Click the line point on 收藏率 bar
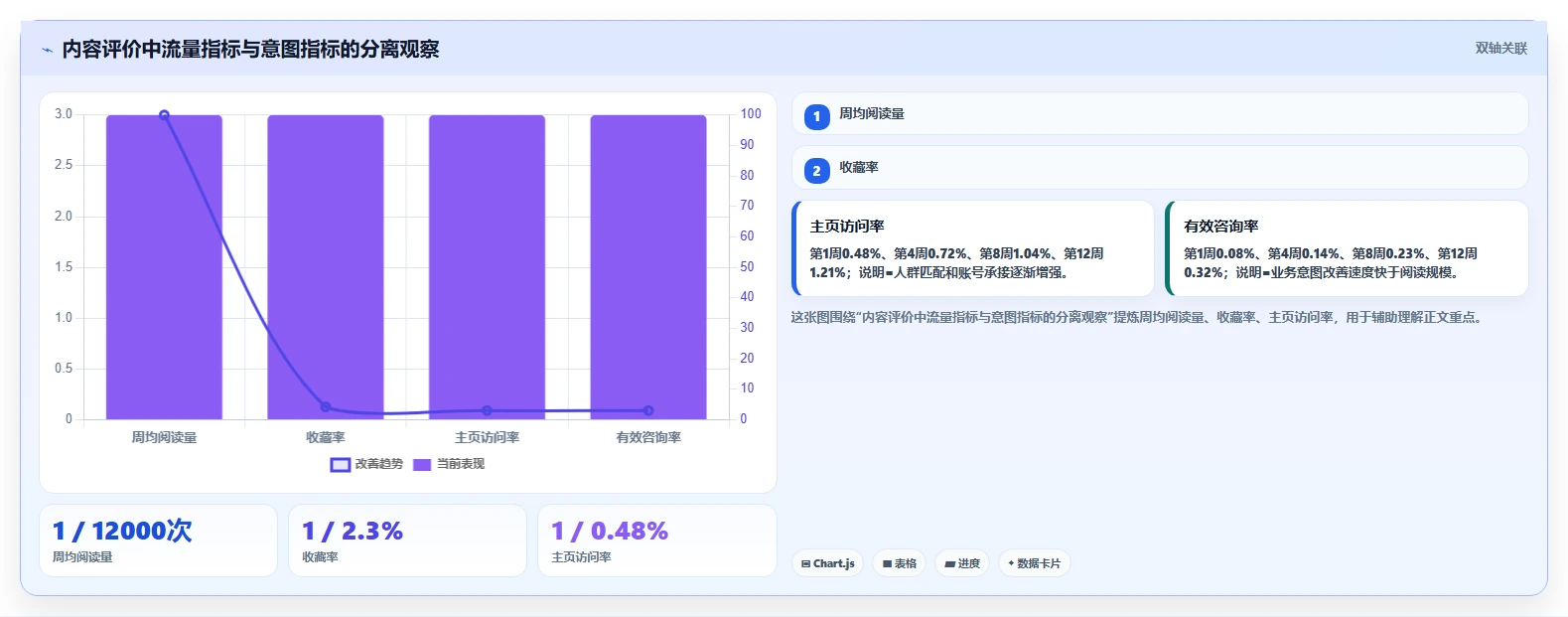The height and width of the screenshot is (617, 1568). point(326,406)
